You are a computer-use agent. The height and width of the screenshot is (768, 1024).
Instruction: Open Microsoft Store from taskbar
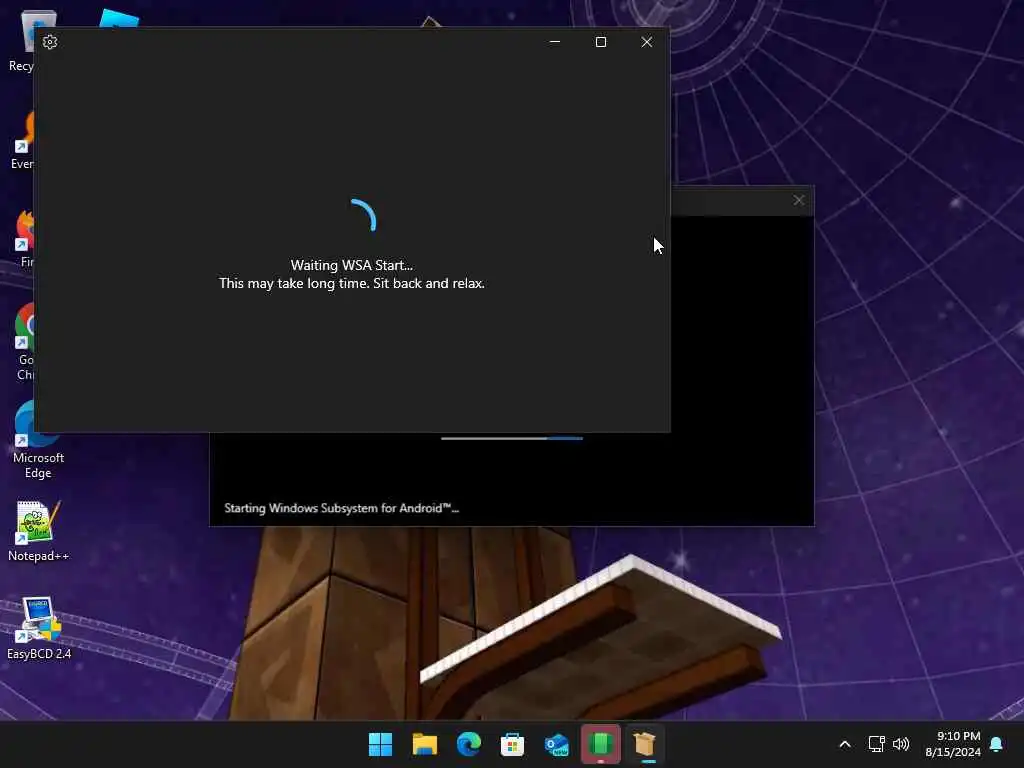click(512, 744)
